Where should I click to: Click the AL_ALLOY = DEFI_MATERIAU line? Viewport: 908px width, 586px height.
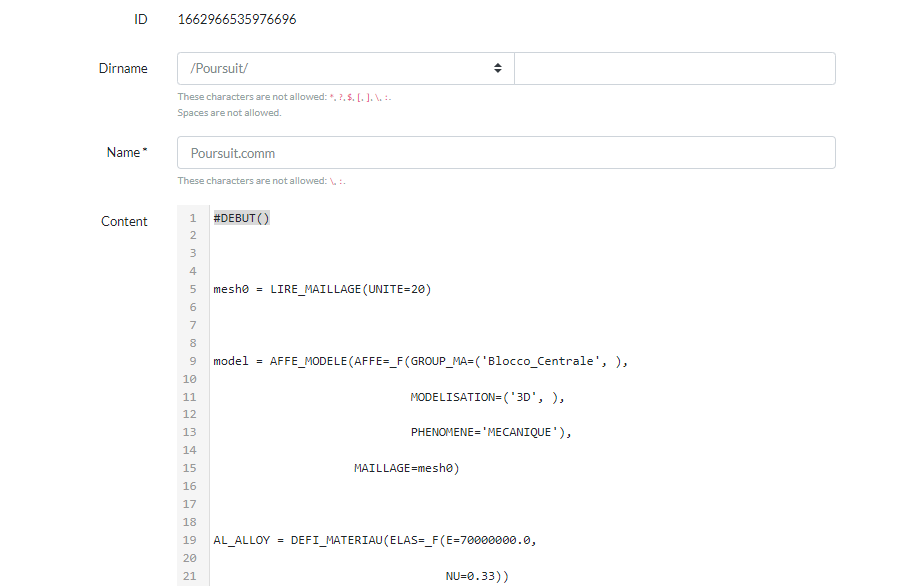tap(375, 540)
